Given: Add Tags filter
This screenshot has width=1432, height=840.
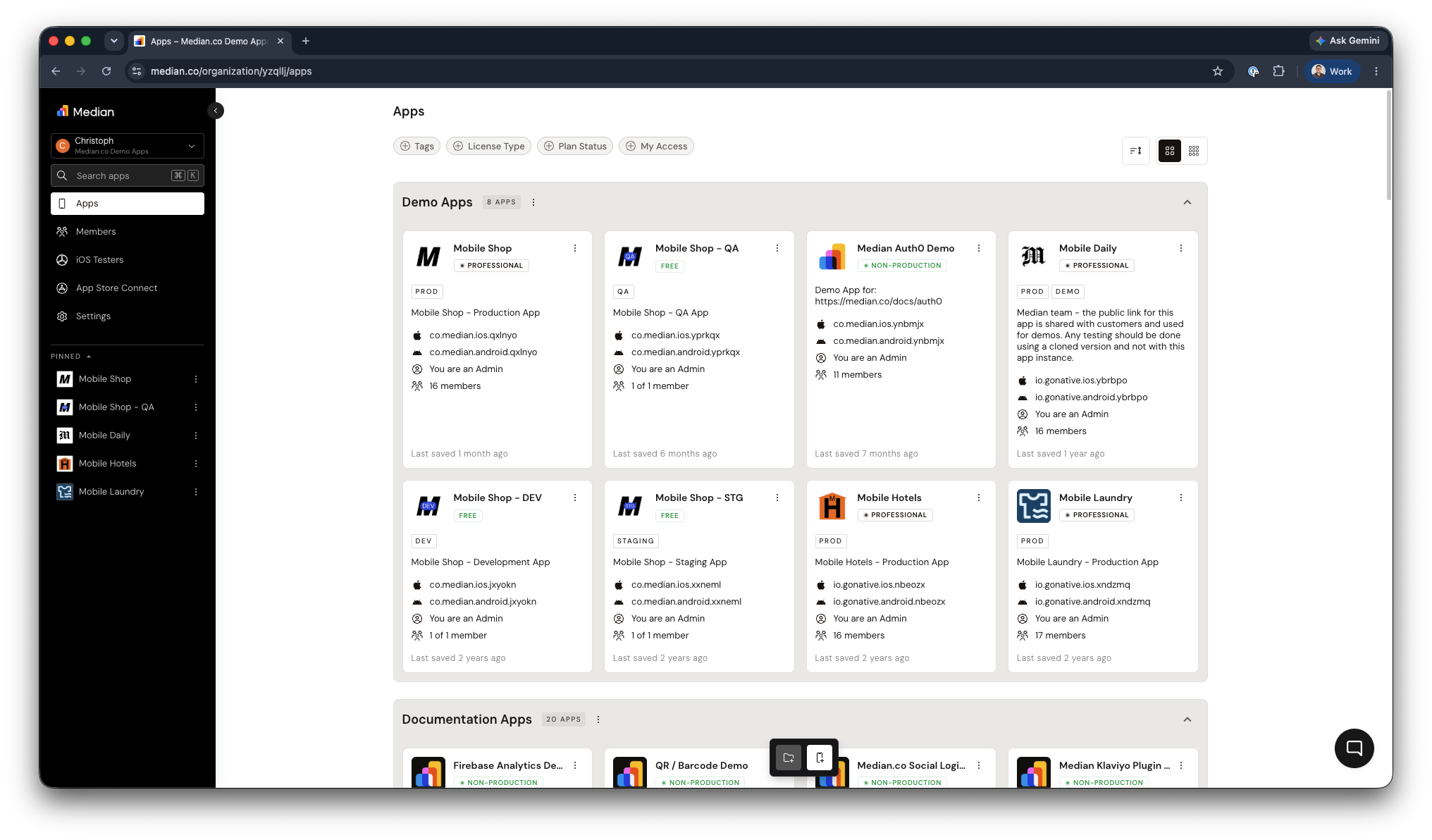Looking at the screenshot, I should click(x=416, y=146).
